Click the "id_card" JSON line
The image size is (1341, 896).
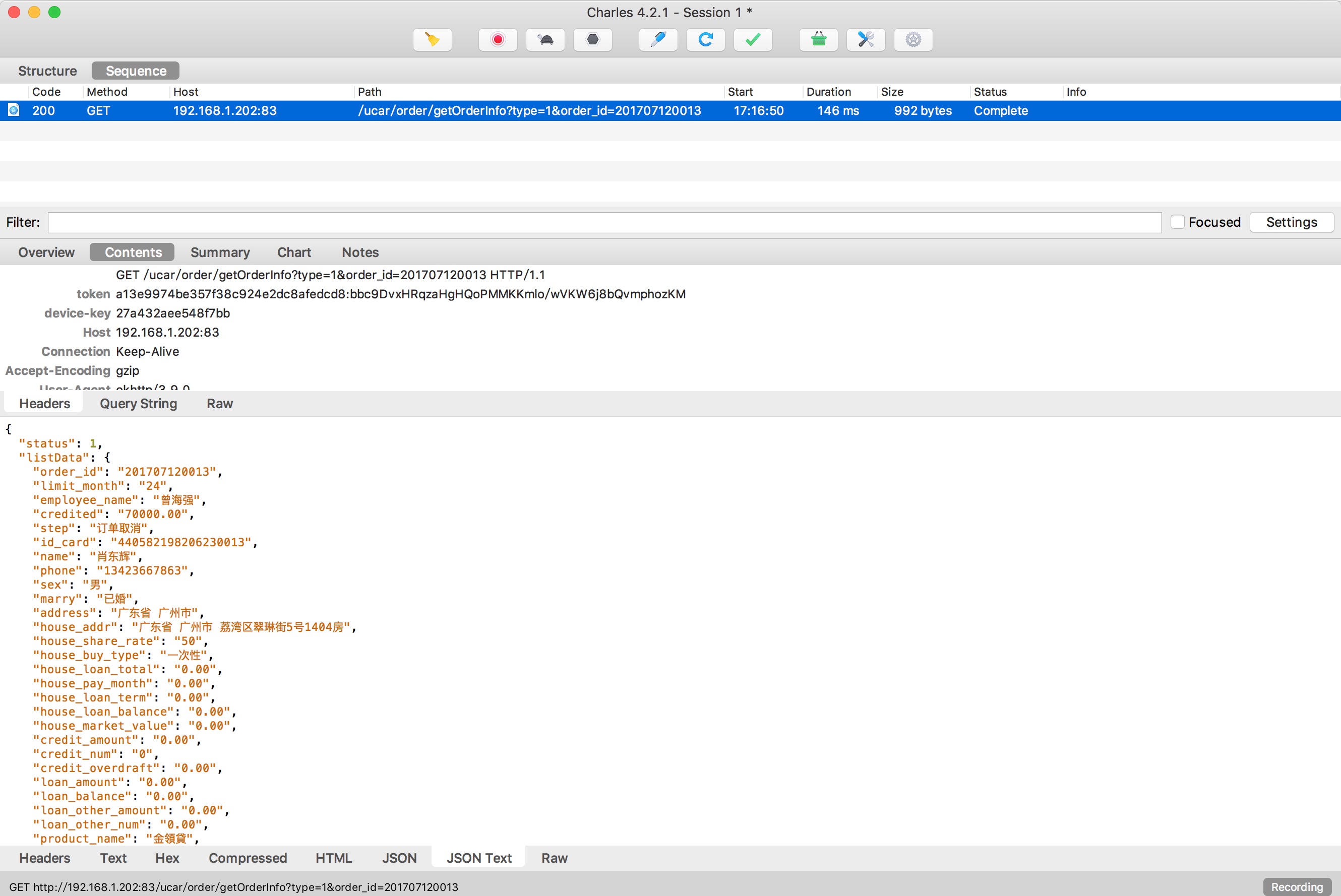(x=145, y=542)
